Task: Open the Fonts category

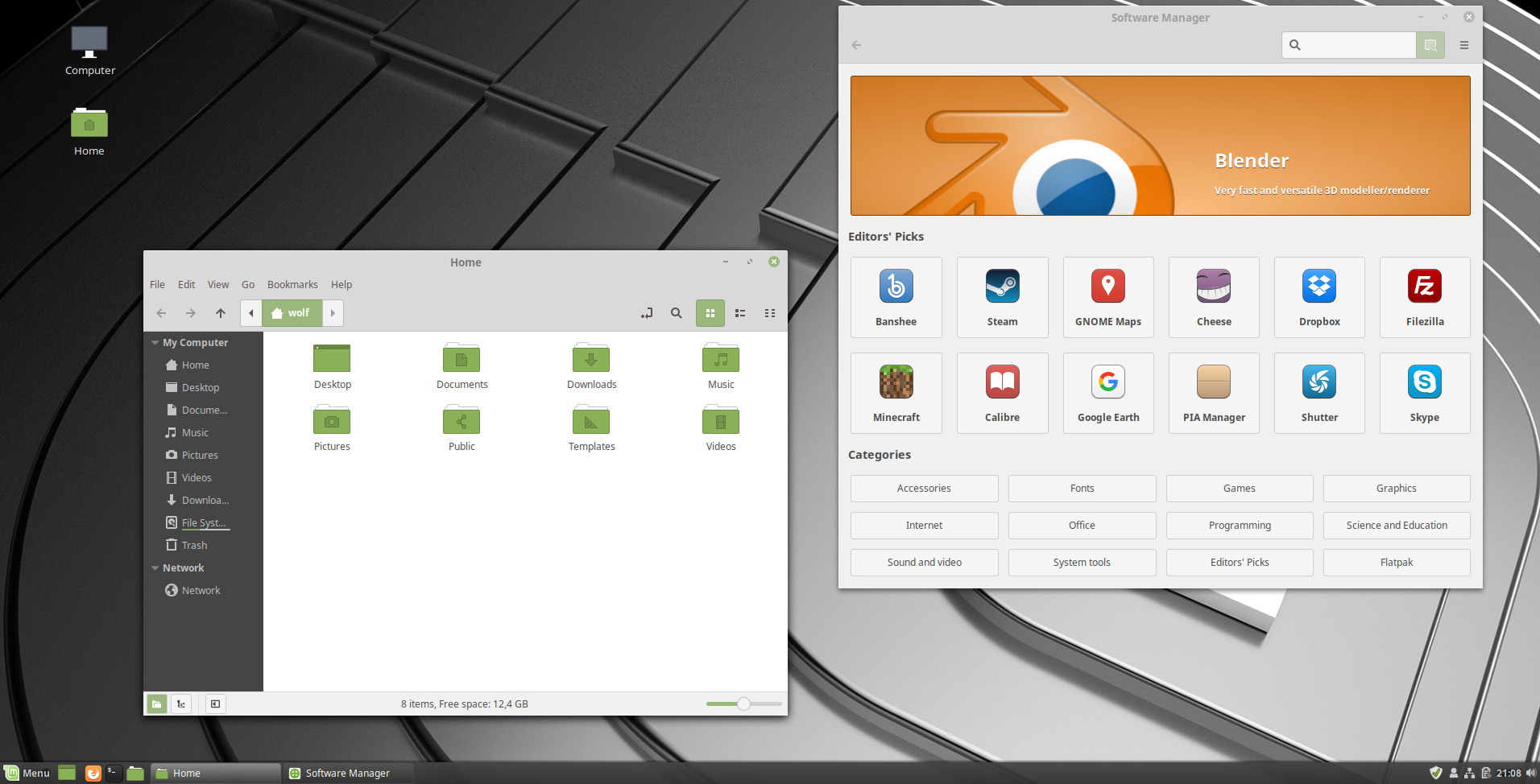Action: 1082,489
